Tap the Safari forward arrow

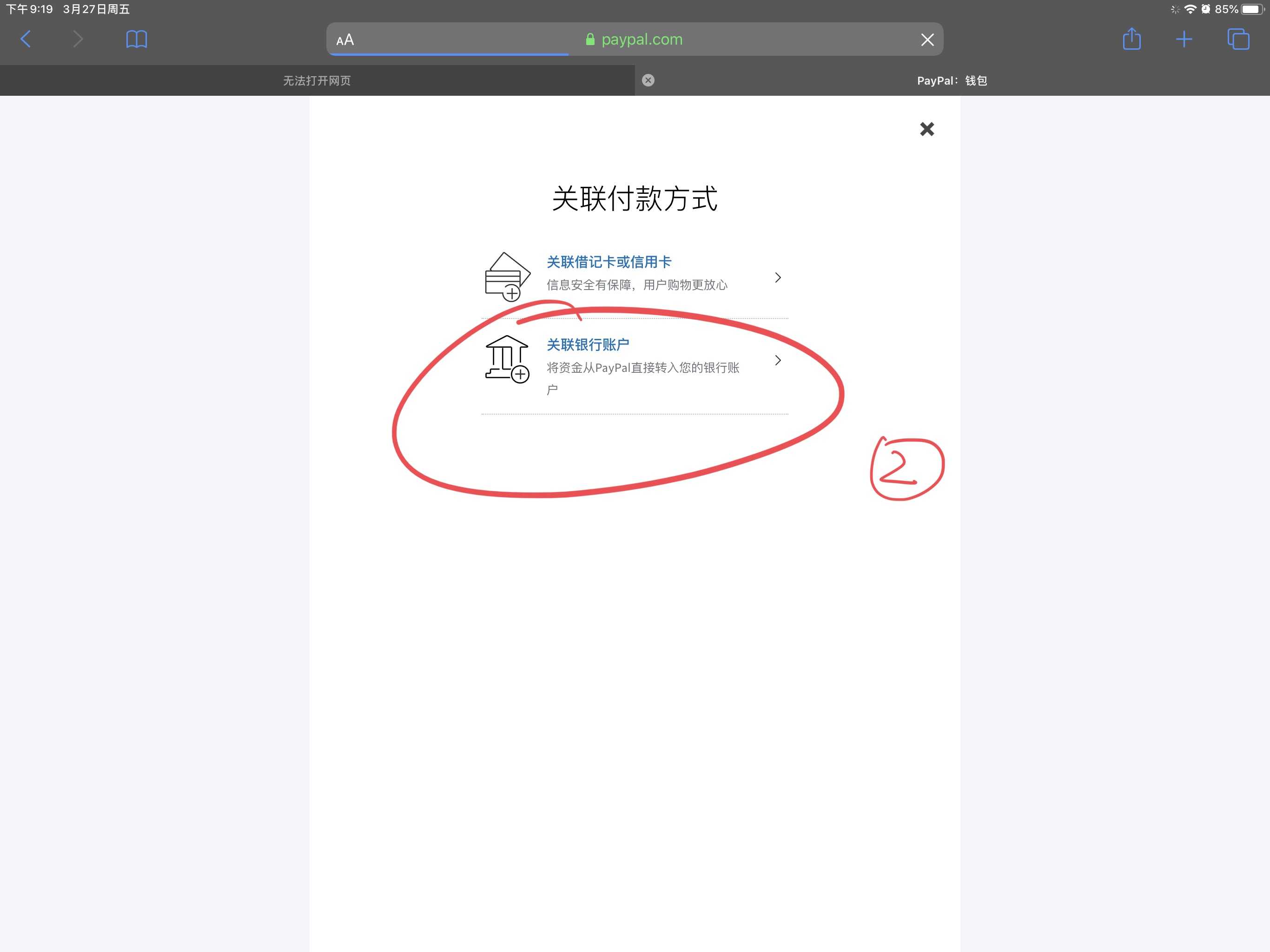click(x=78, y=39)
